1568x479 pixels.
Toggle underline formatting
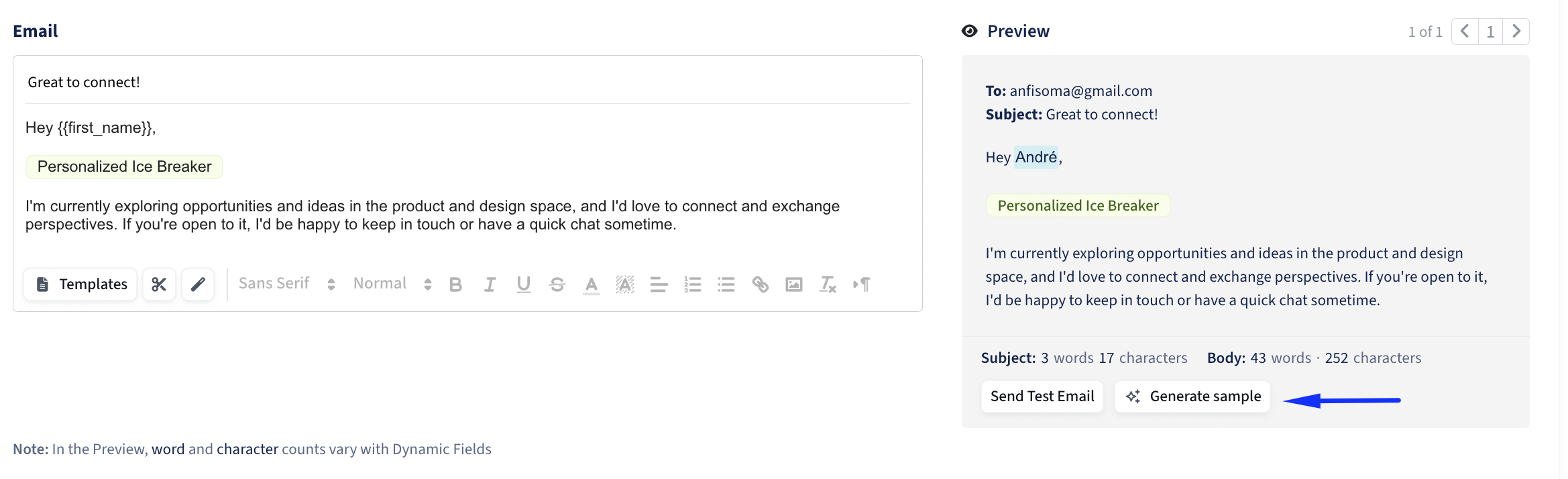click(524, 284)
